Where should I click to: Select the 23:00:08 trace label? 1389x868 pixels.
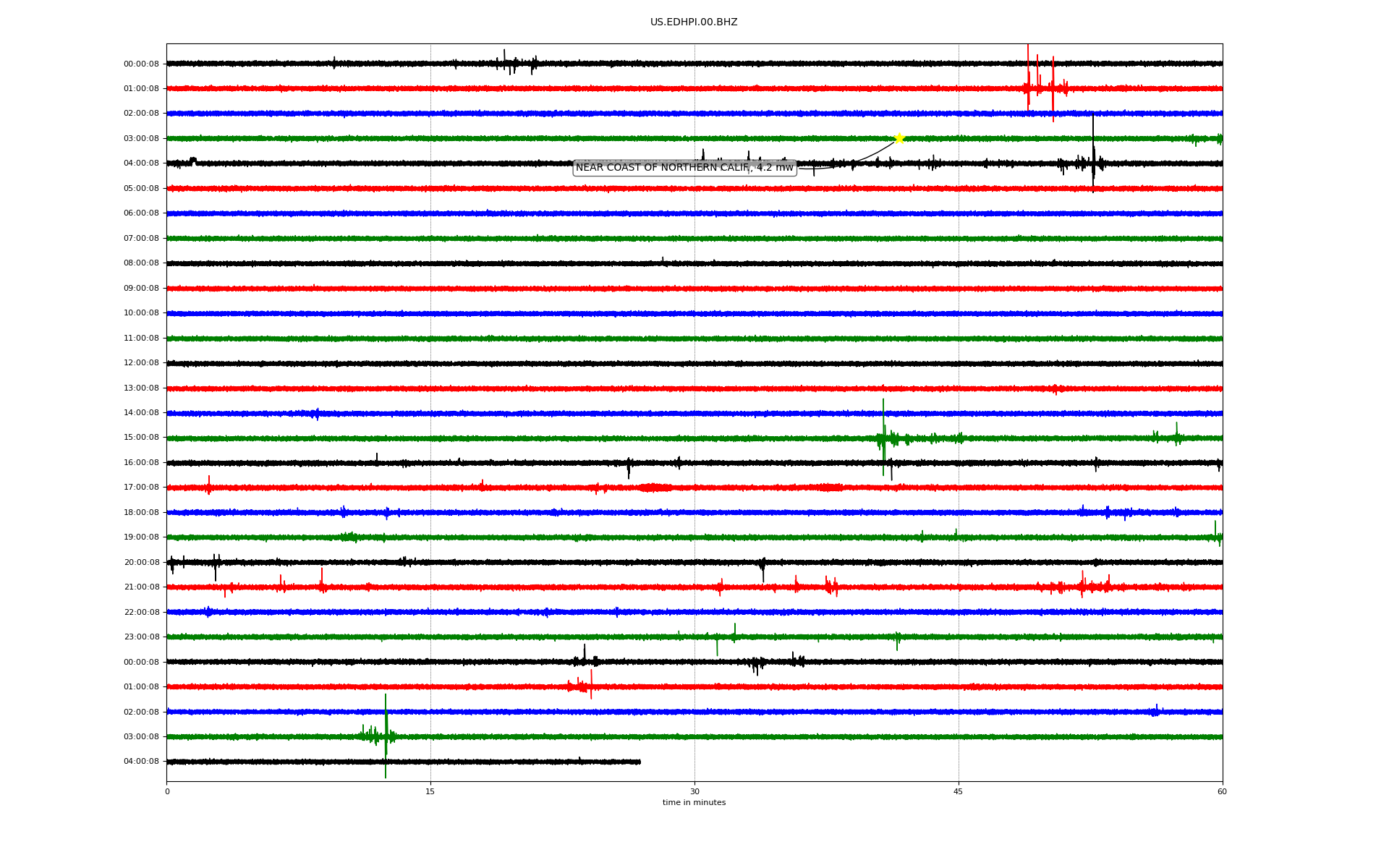point(141,637)
